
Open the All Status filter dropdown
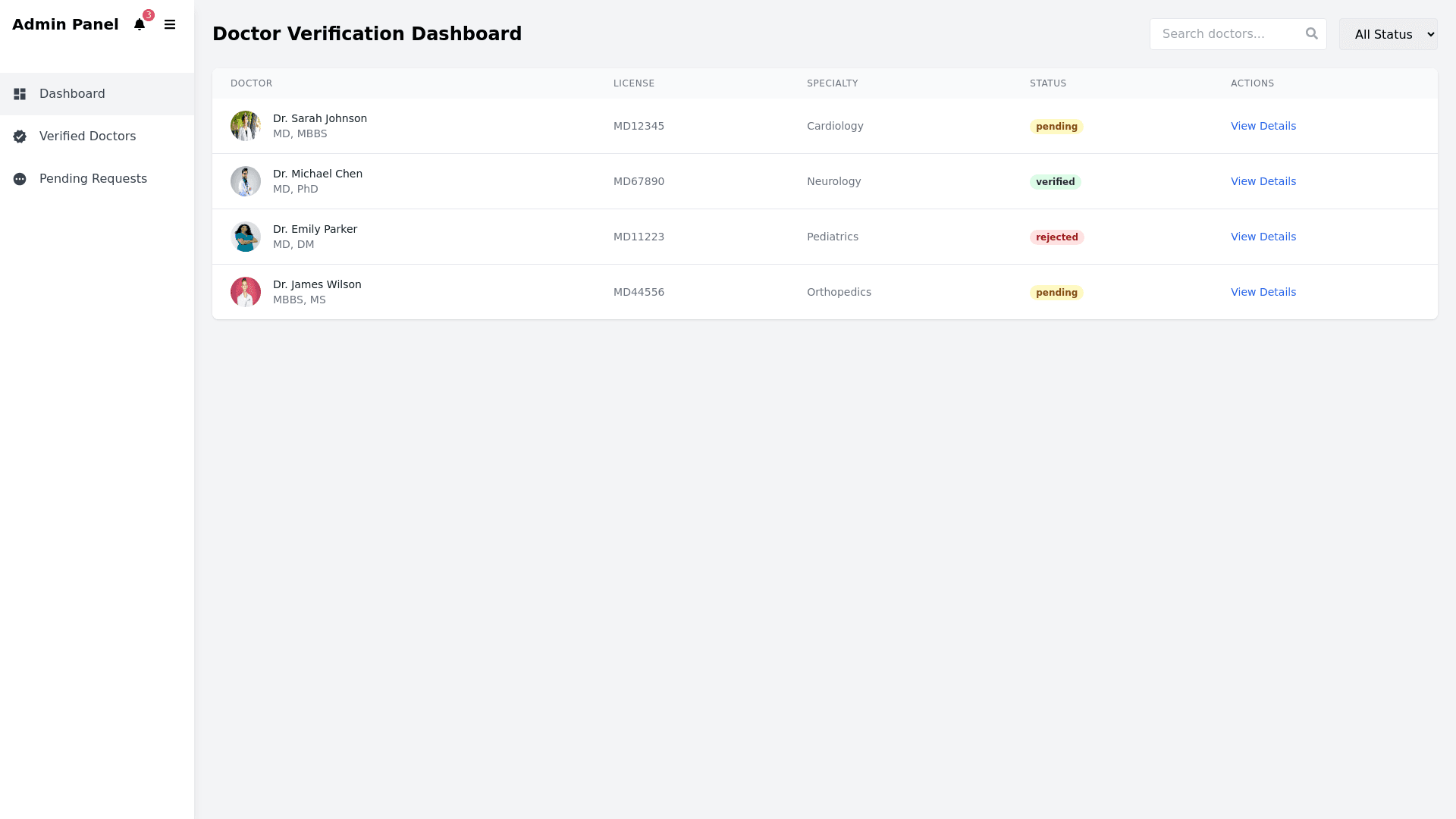(x=1388, y=34)
